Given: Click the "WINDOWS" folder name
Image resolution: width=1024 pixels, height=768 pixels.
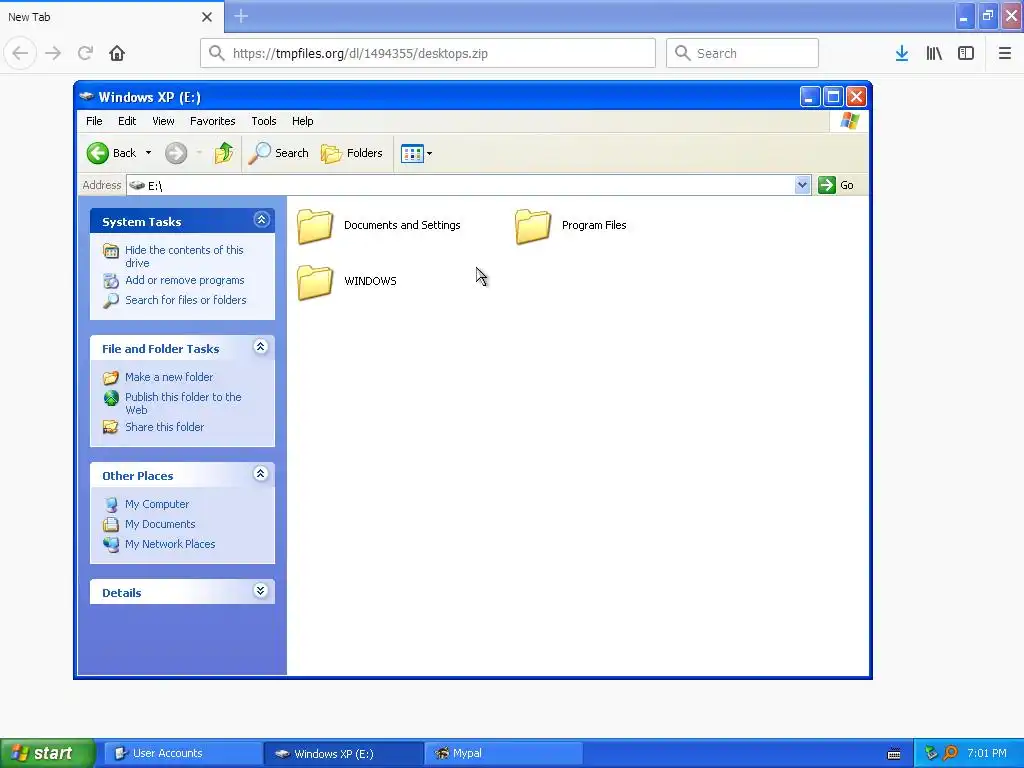Looking at the screenshot, I should click(370, 281).
